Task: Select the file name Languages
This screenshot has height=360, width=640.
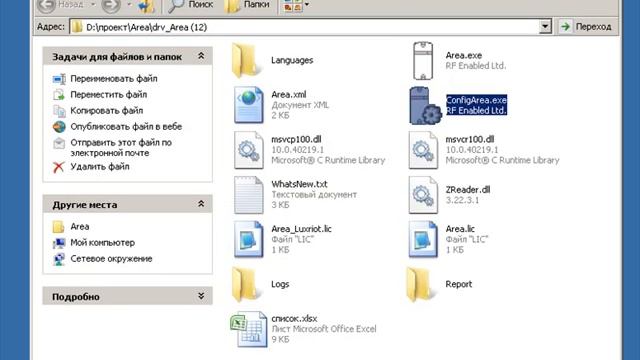Action: pyautogui.click(x=292, y=60)
